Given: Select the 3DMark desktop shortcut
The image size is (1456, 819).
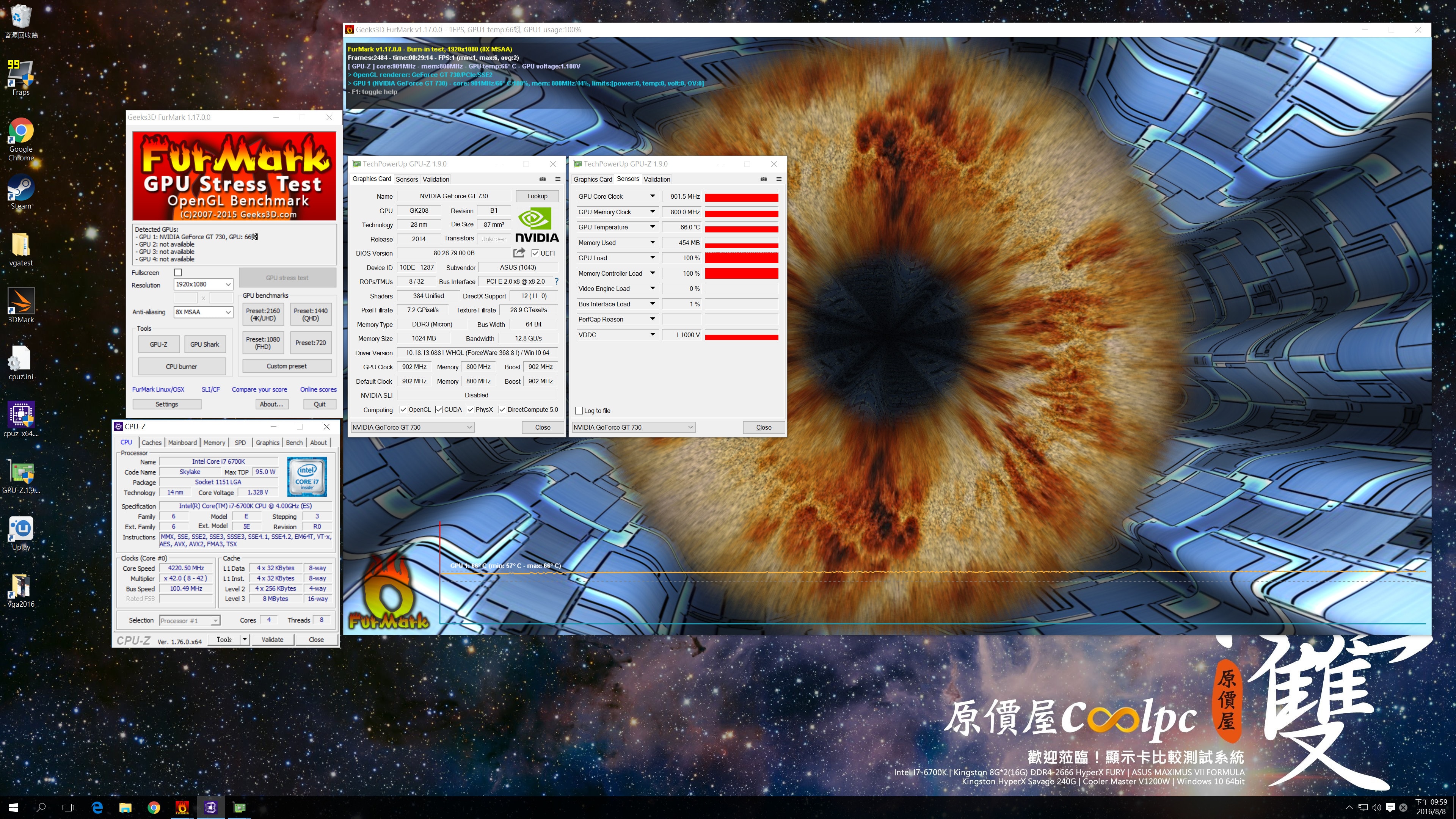Looking at the screenshot, I should [21, 306].
